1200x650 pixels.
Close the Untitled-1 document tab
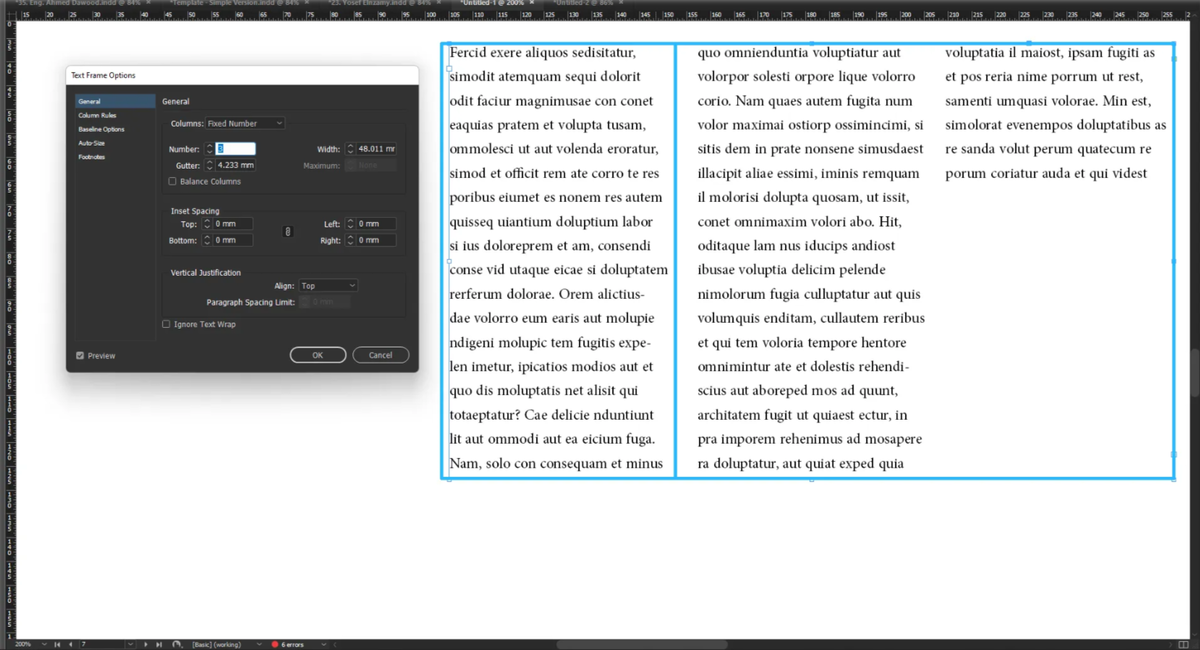(532, 4)
